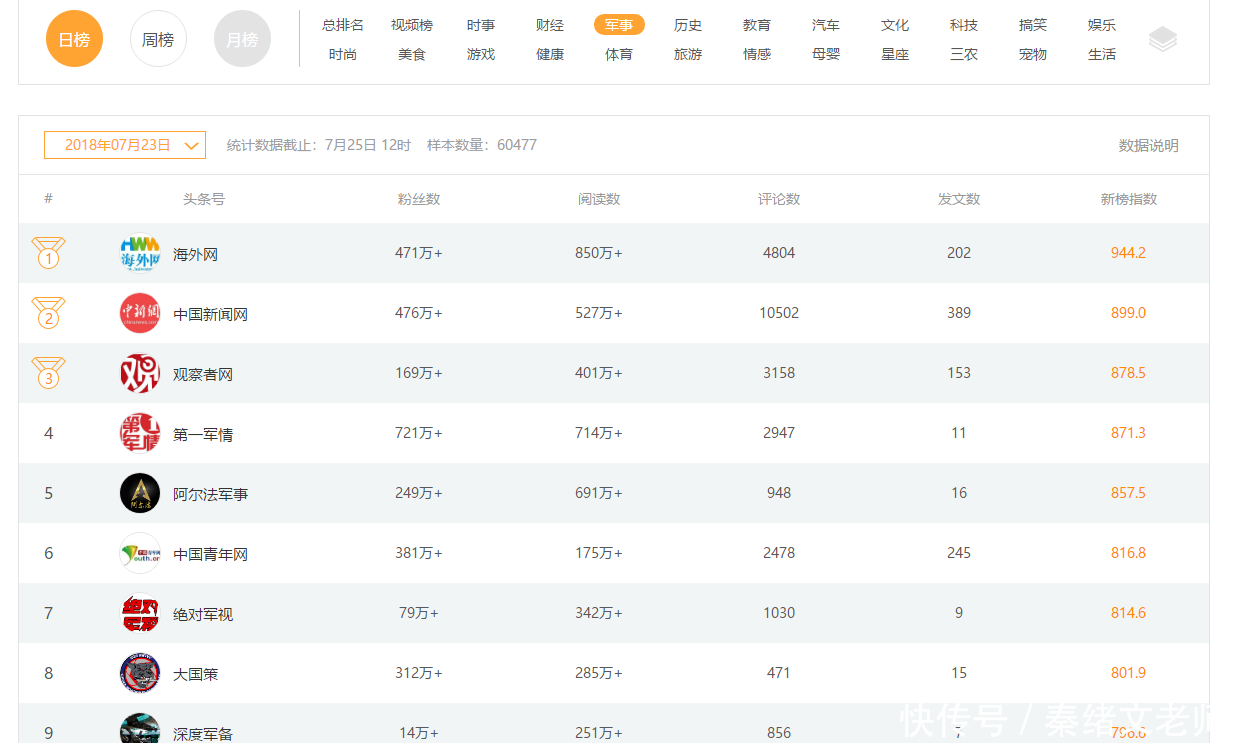Open the 数据说明 link

(1148, 146)
